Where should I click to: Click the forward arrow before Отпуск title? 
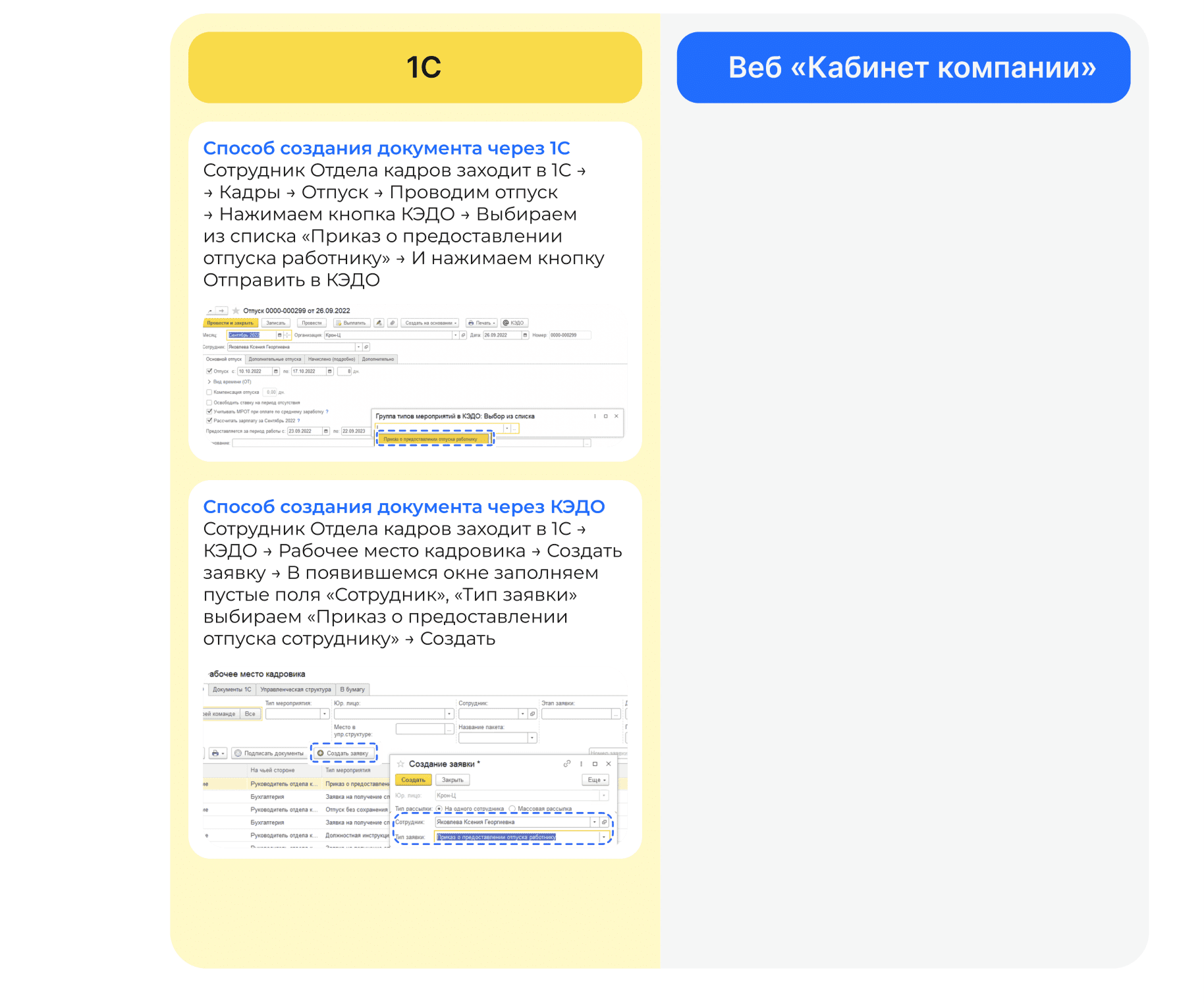[x=221, y=311]
